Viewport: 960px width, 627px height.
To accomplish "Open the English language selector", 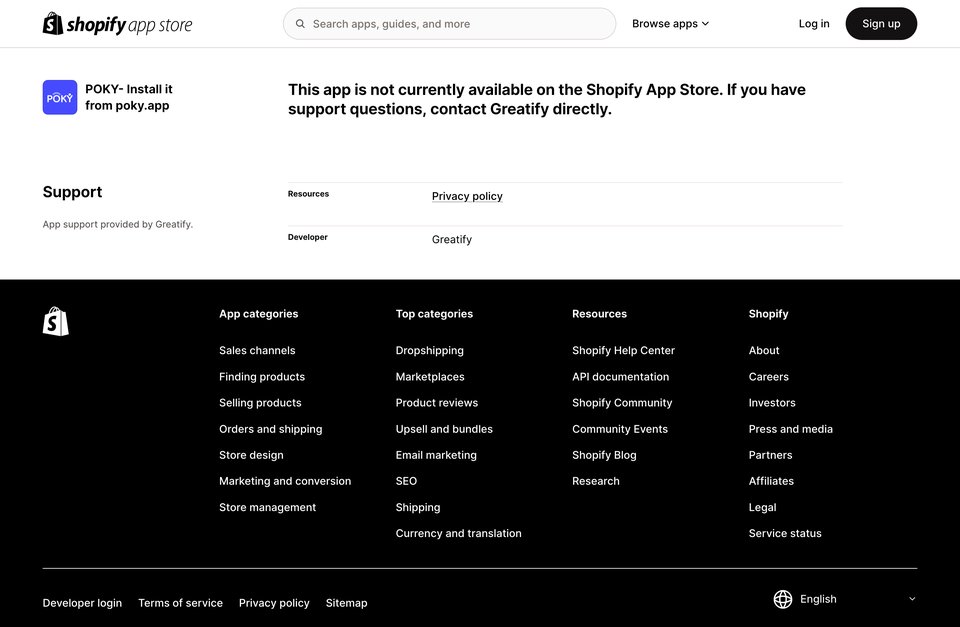I will (x=845, y=599).
